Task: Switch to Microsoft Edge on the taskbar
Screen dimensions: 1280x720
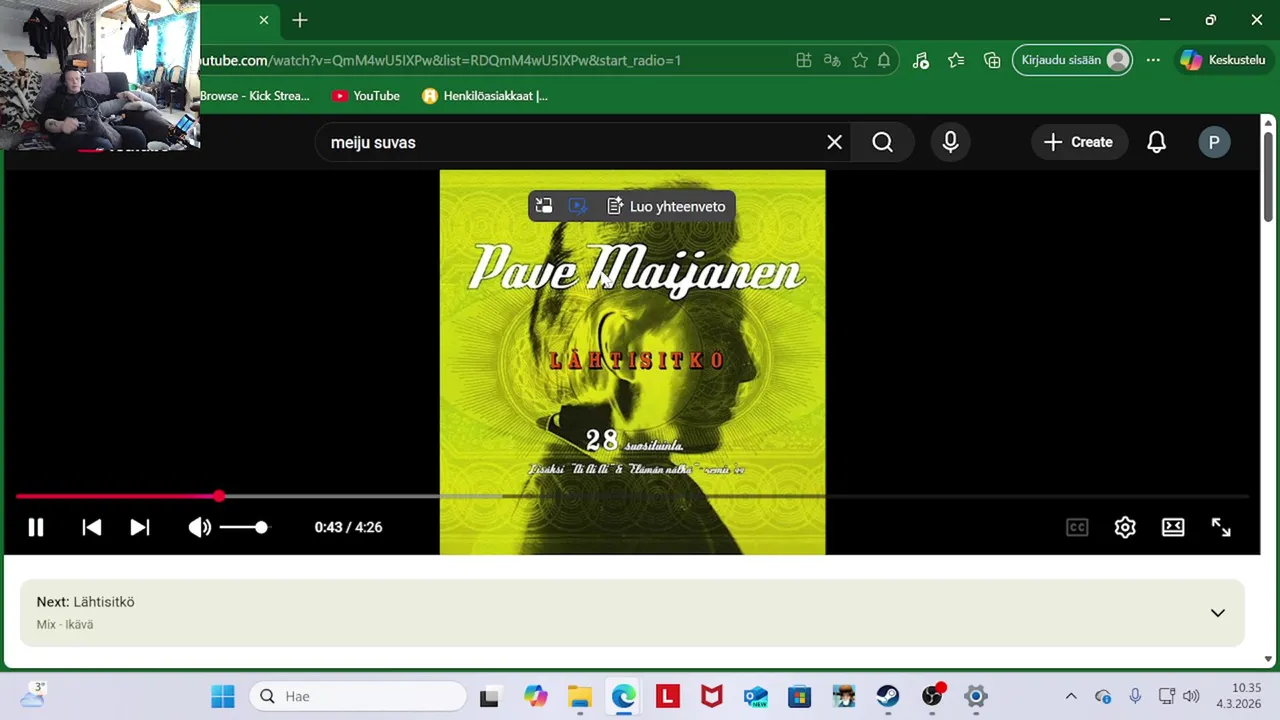Action: 624,696
